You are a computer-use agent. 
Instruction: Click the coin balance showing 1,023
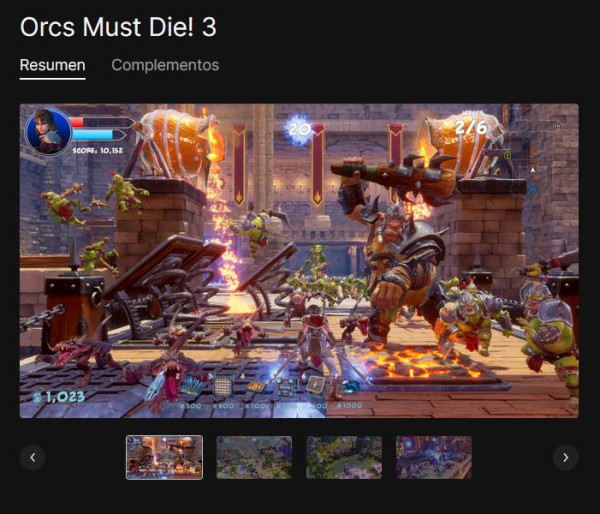(x=59, y=397)
